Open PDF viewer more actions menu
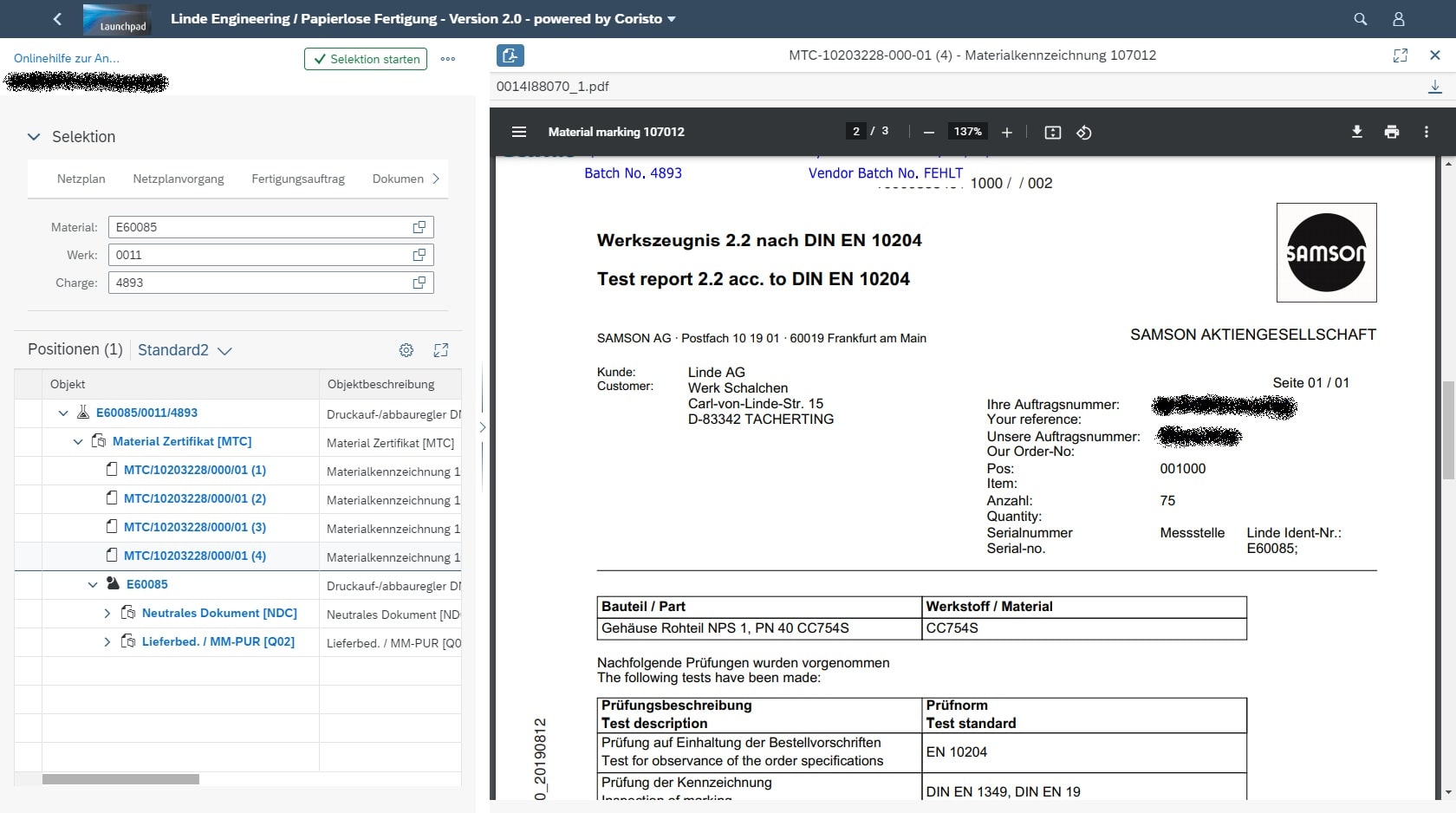Screen dimensions: 1456x813 1427,132
